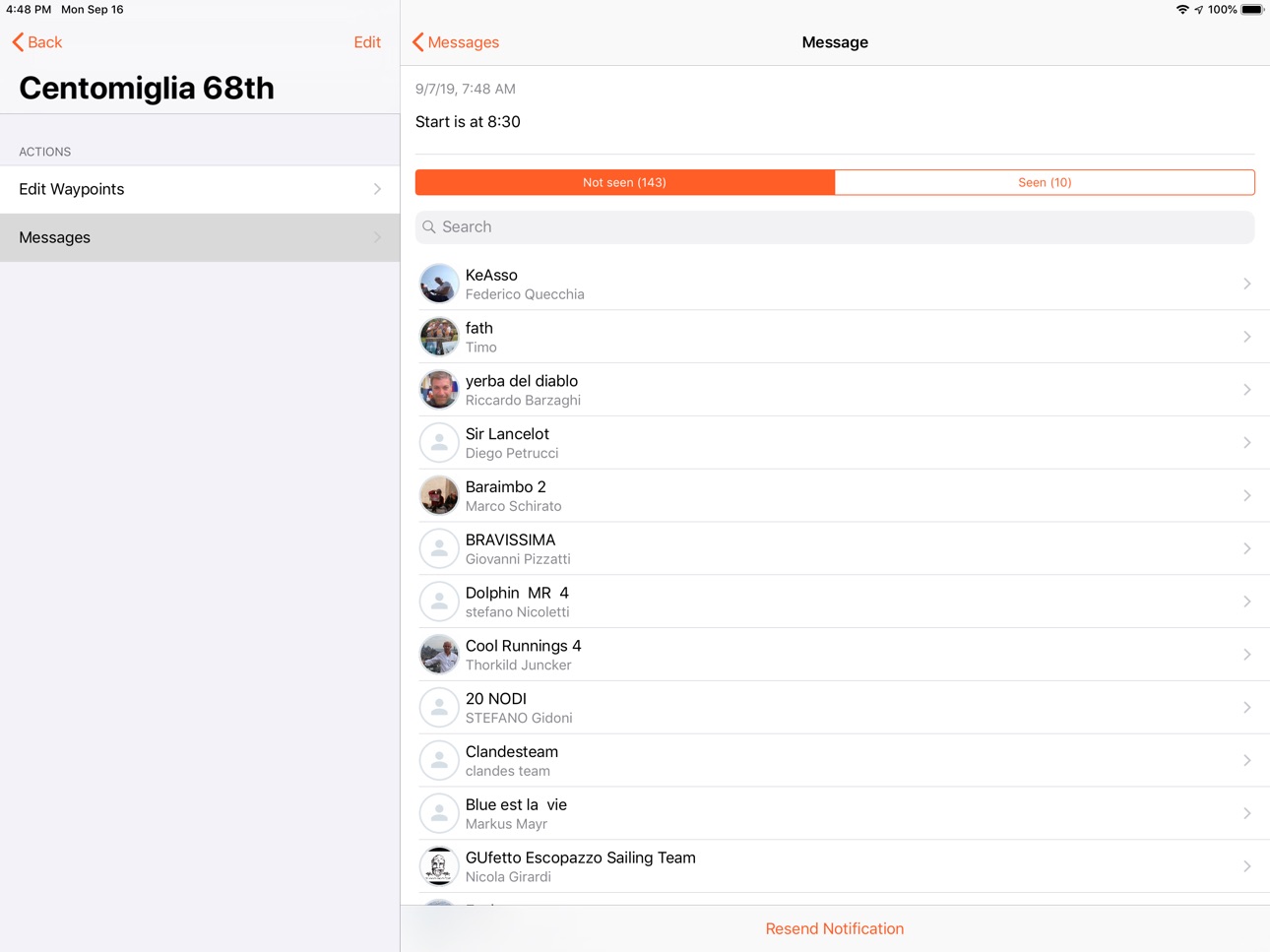
Task: Tap status bar clock 4:48 PM
Action: (29, 10)
